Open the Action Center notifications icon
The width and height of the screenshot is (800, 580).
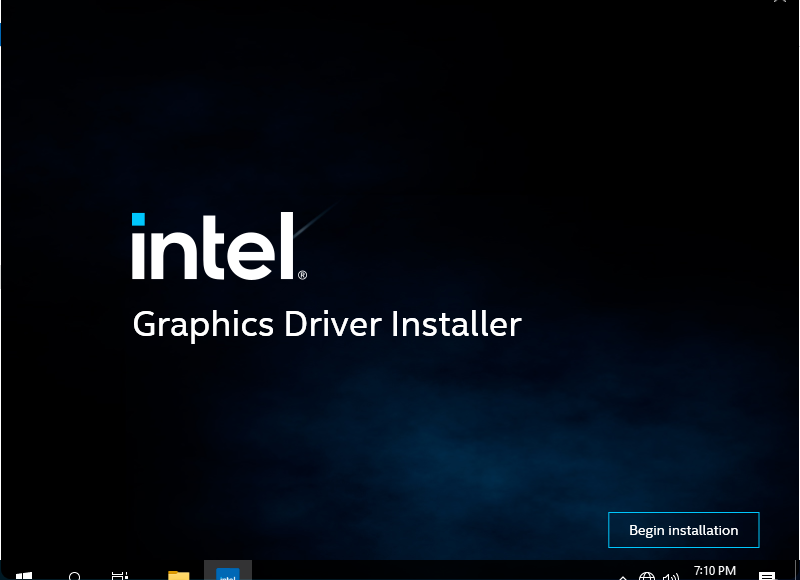coord(766,576)
